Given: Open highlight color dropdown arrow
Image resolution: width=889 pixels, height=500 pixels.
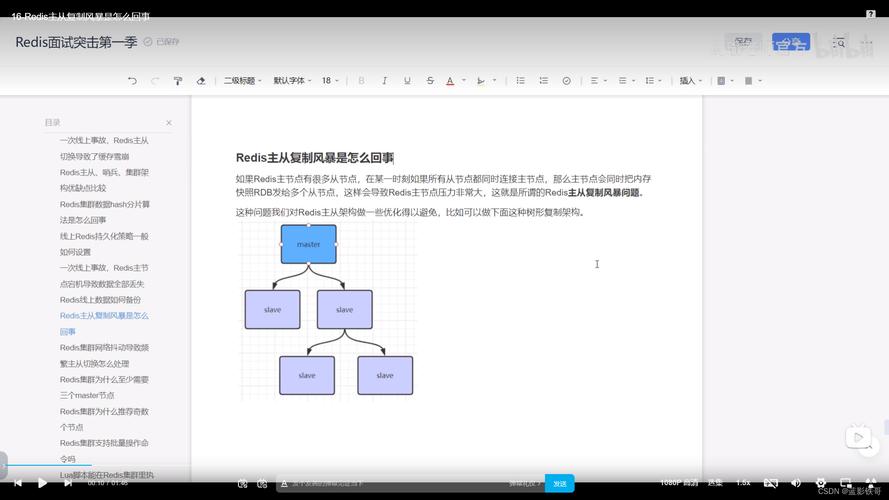Looking at the screenshot, I should [x=494, y=81].
